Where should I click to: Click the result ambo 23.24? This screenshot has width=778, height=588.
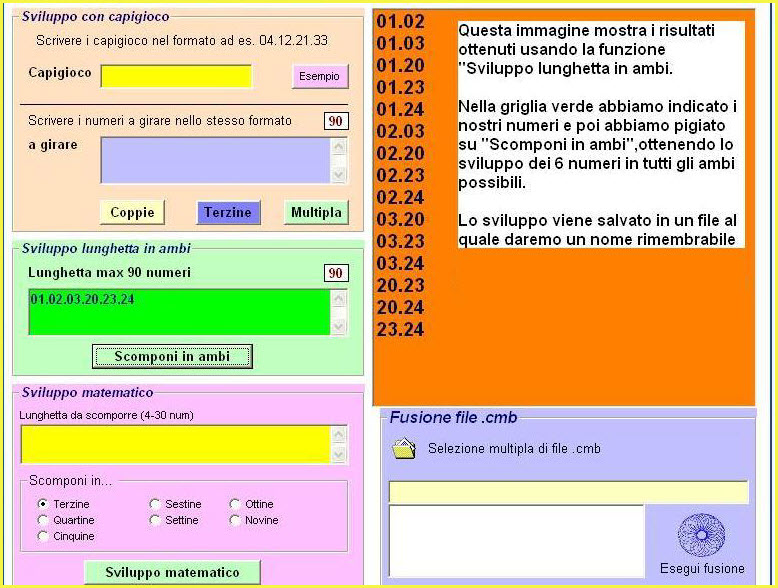400,329
